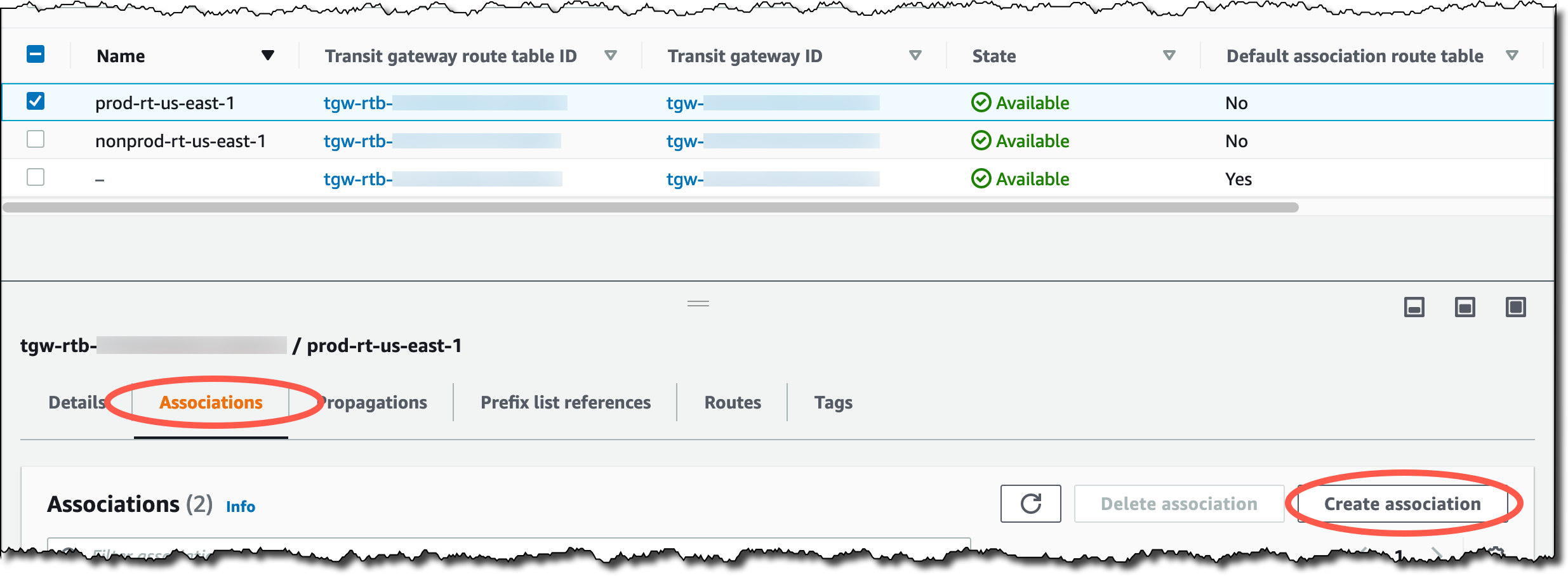Open the Propagations tab

pyautogui.click(x=373, y=402)
